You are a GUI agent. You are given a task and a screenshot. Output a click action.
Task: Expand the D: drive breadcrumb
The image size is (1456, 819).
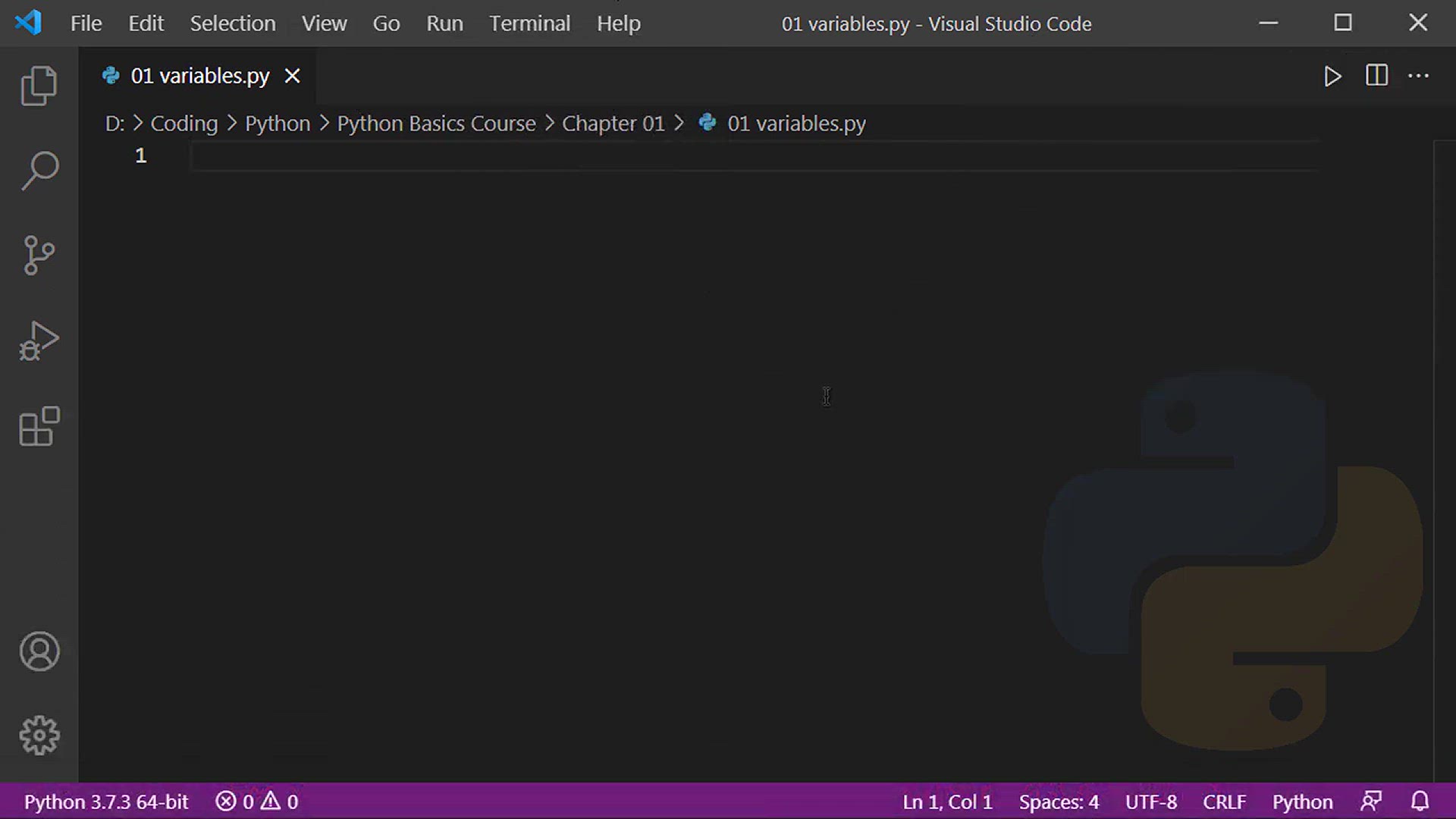(x=115, y=124)
